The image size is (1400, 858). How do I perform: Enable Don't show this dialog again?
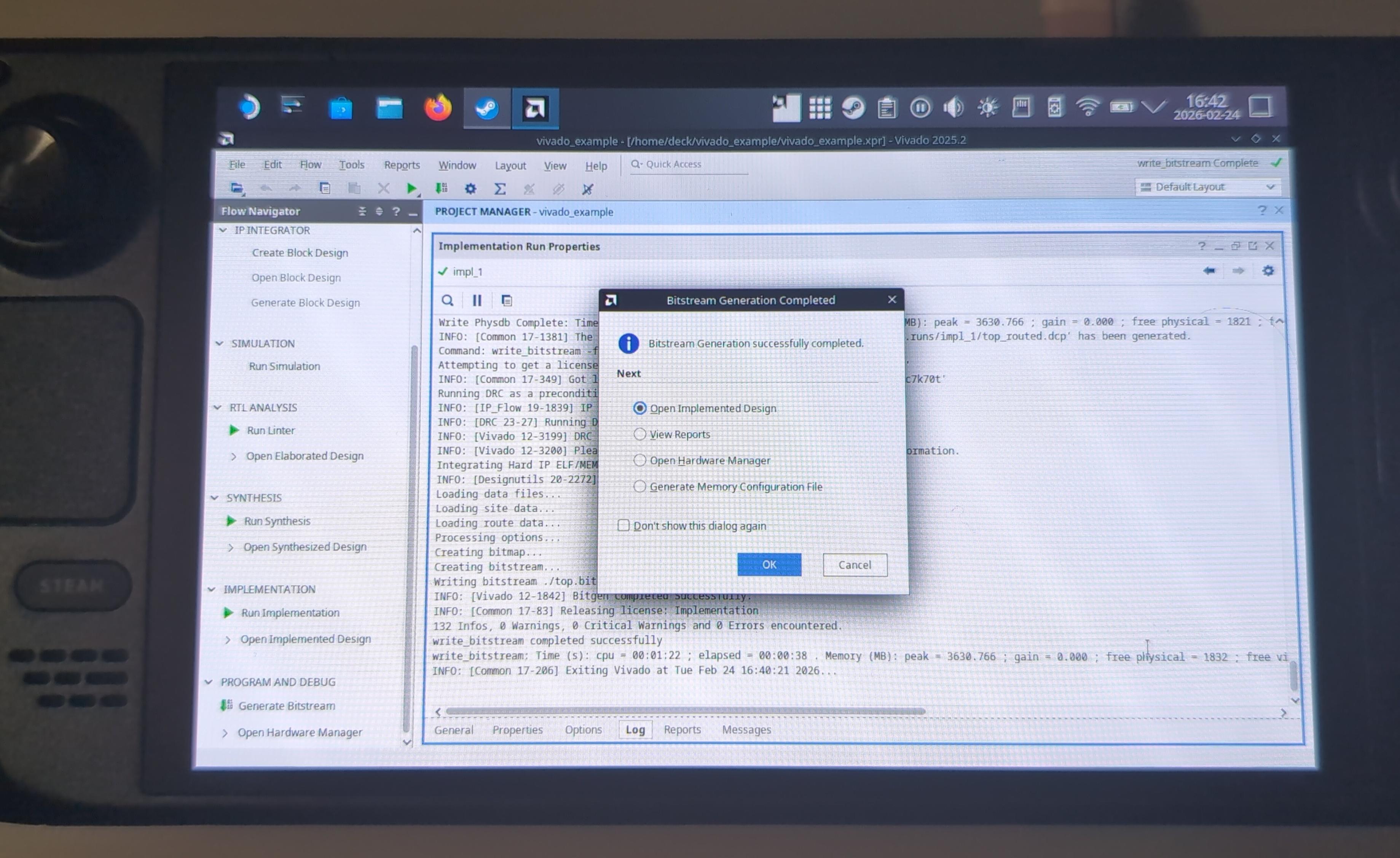coord(624,525)
